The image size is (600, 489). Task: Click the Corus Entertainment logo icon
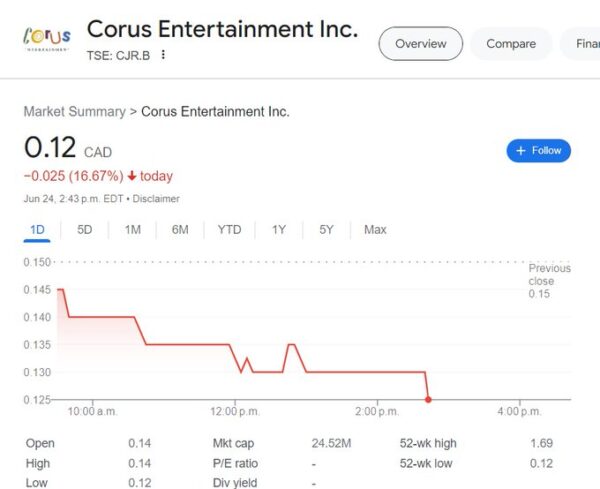(x=47, y=38)
